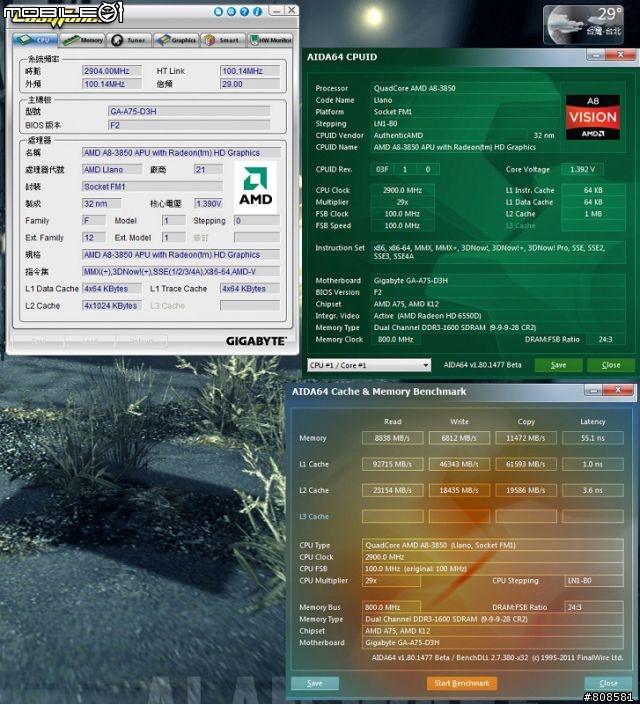Click Start Benchmark button
Viewport: 640px width, 705px height.
[462, 683]
